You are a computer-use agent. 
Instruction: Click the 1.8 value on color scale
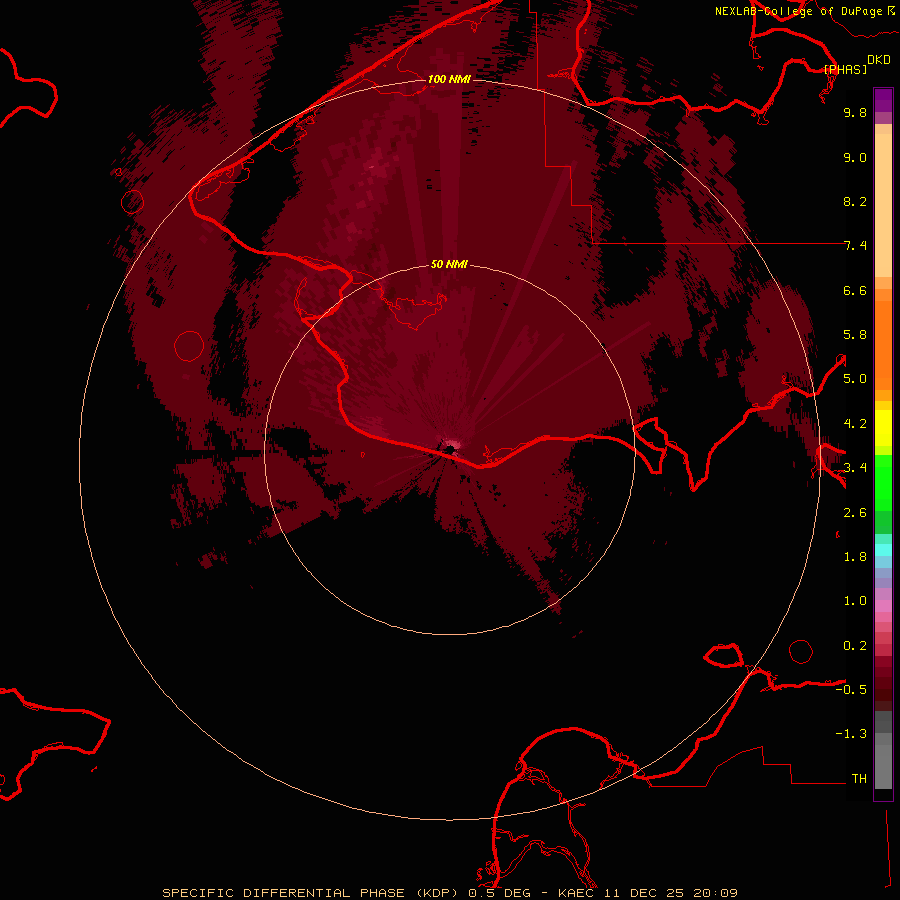[855, 557]
